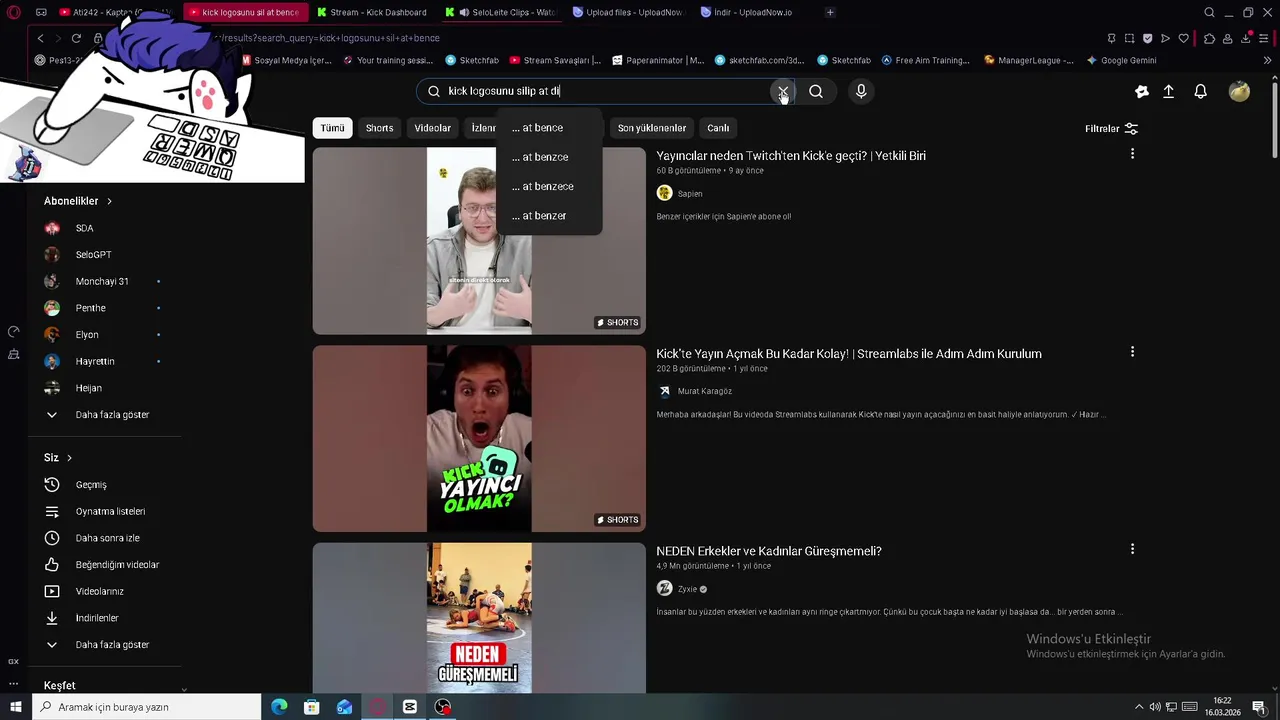Switch to the Stream - Kick Dashboard tab
This screenshot has height=720, width=1280.
[372, 12]
